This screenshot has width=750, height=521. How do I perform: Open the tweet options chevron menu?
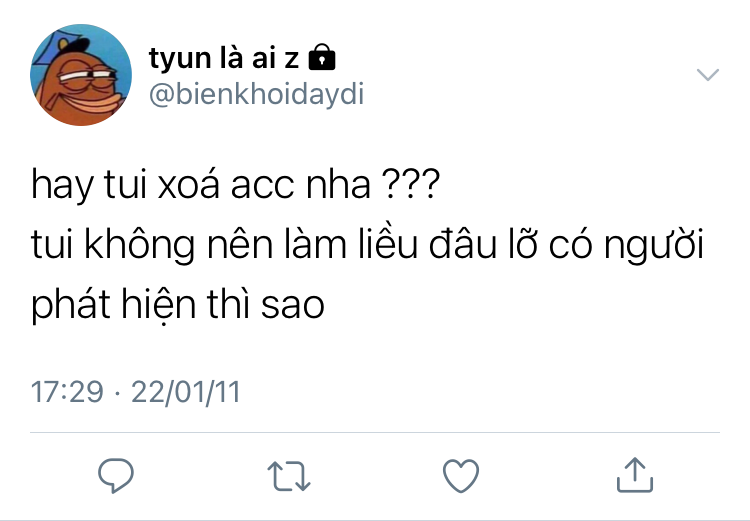(707, 75)
